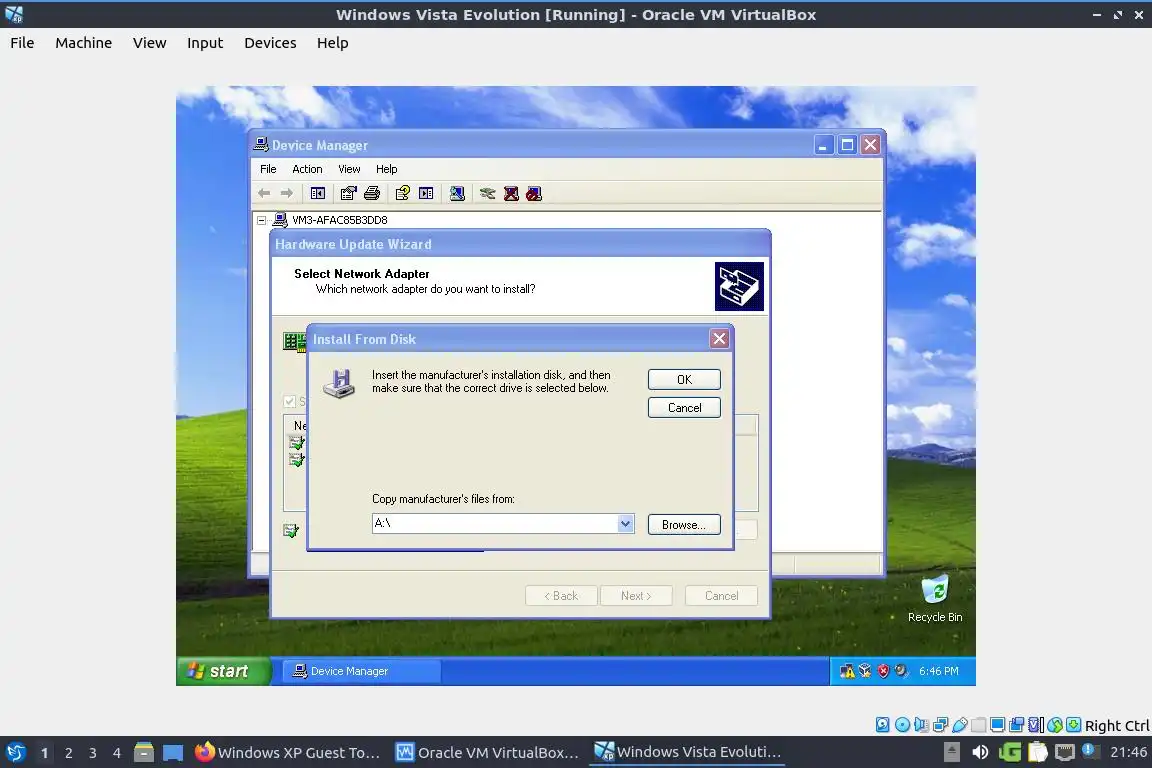1152x768 pixels.
Task: Click host eject removable media tray icon
Action: coord(951,752)
